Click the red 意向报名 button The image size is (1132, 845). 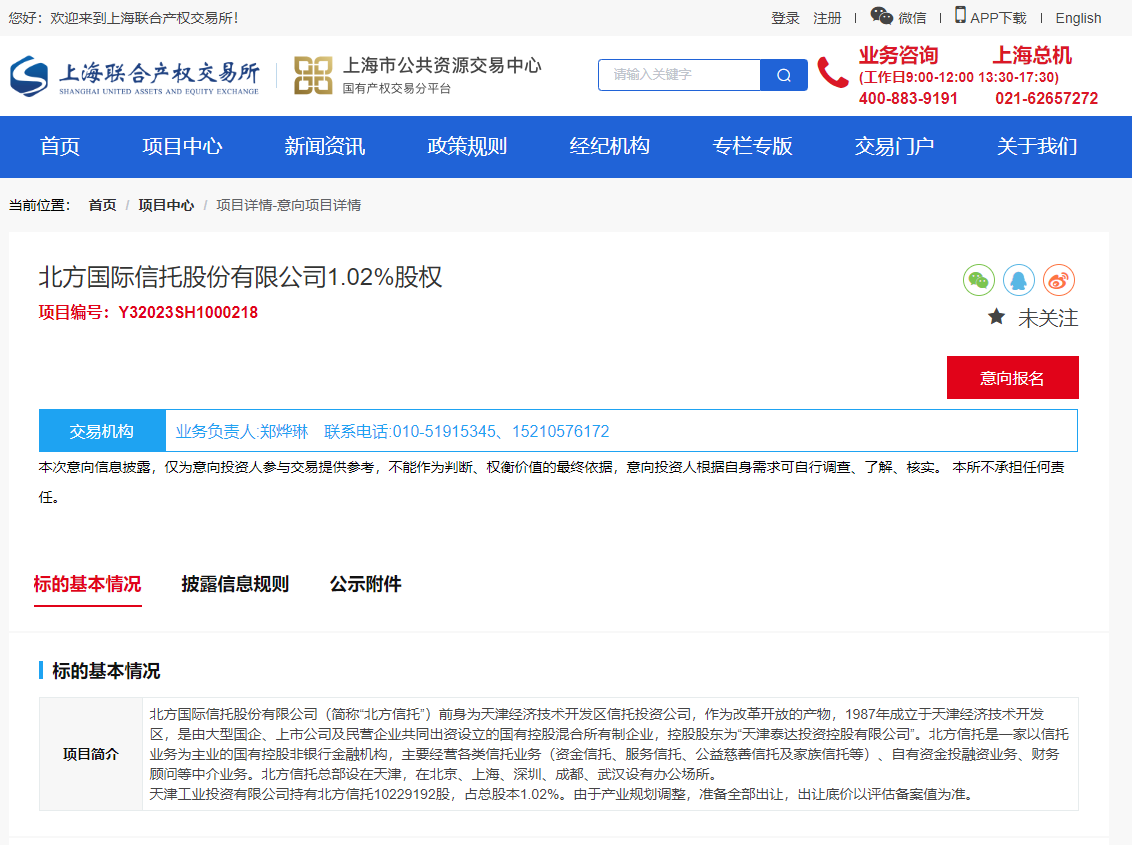pos(1013,377)
